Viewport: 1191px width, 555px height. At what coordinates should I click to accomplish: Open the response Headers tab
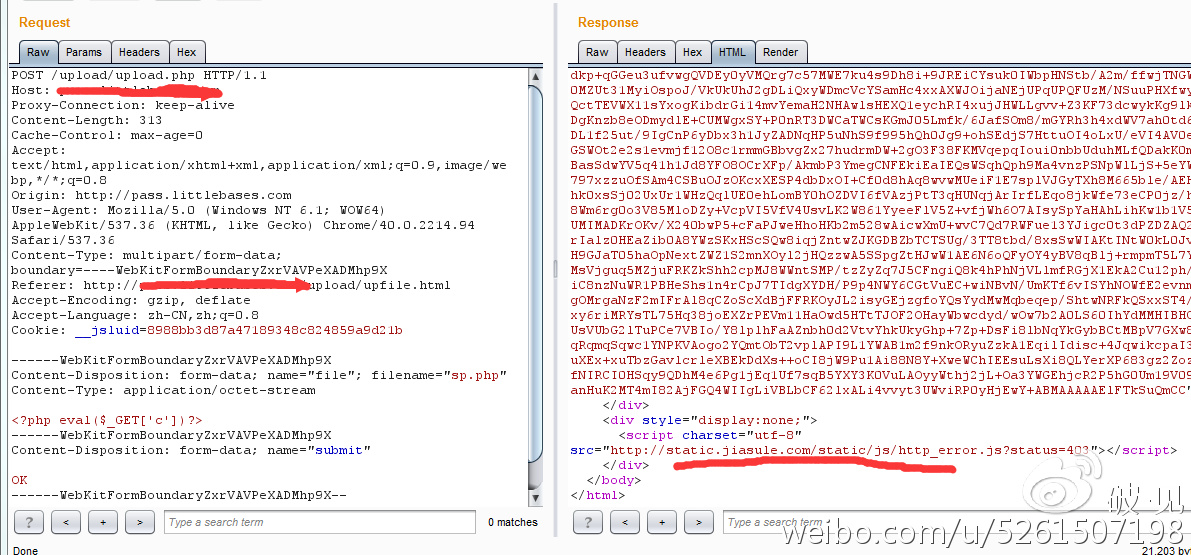pos(645,53)
